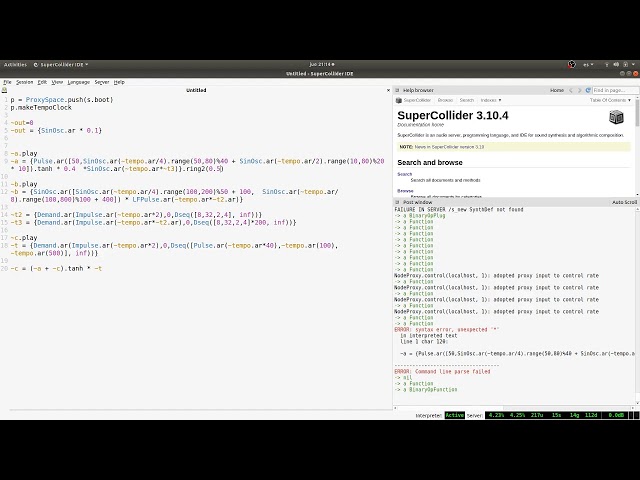Click 'ERROR: Command line parse failed' message
This screenshot has height=480, width=640.
442,371
